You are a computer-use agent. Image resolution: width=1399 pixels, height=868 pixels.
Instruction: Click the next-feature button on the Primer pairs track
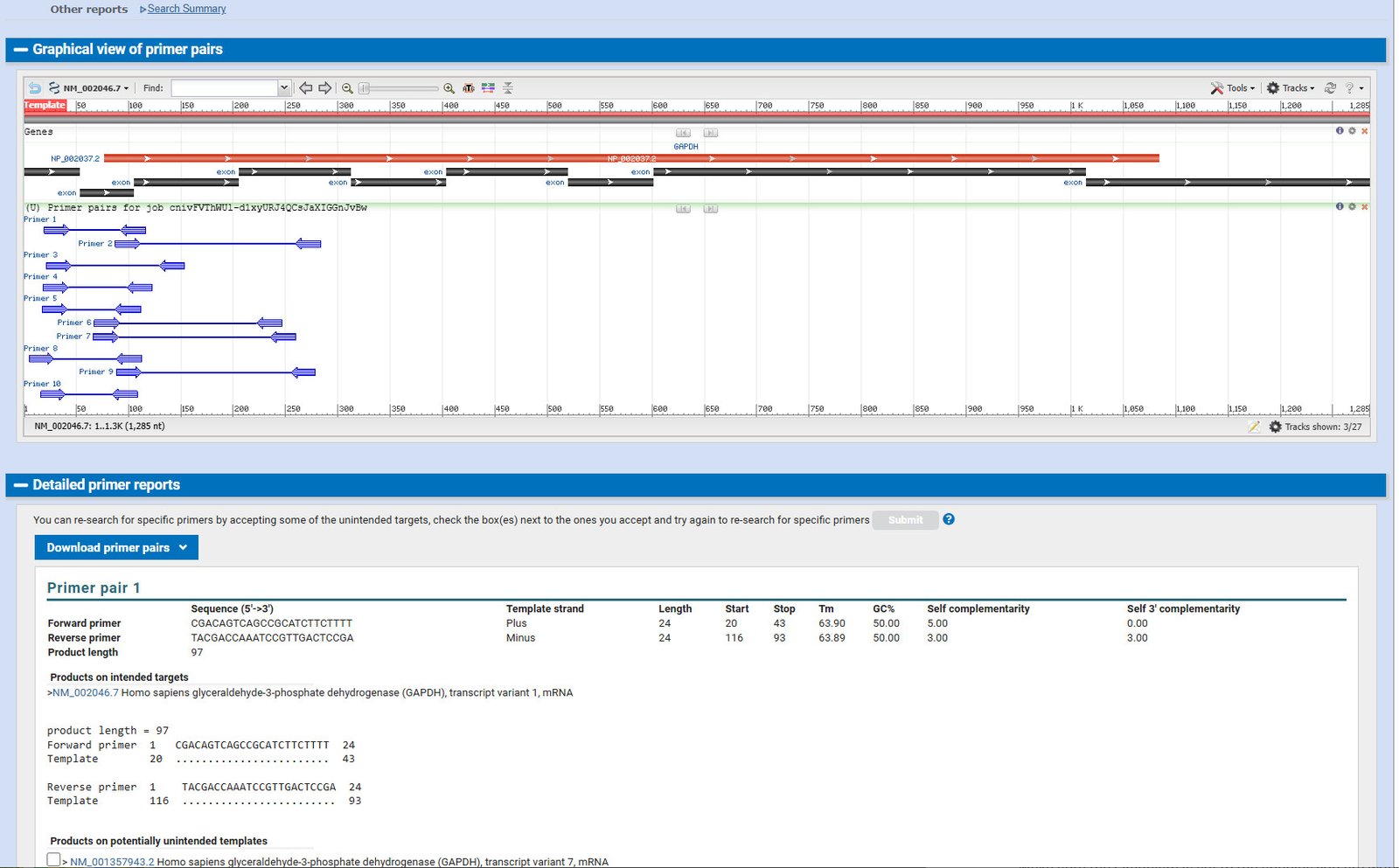(x=711, y=208)
